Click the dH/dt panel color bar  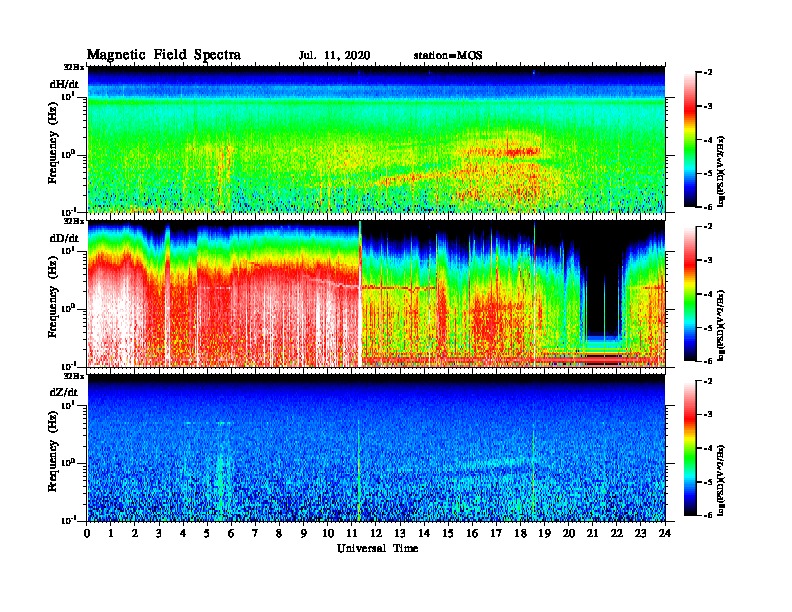(690, 140)
